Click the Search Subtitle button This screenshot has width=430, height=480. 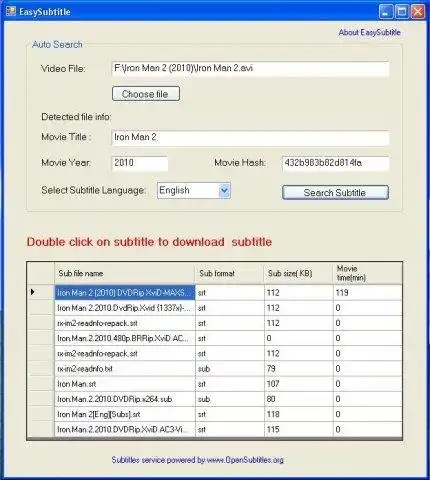coord(335,193)
